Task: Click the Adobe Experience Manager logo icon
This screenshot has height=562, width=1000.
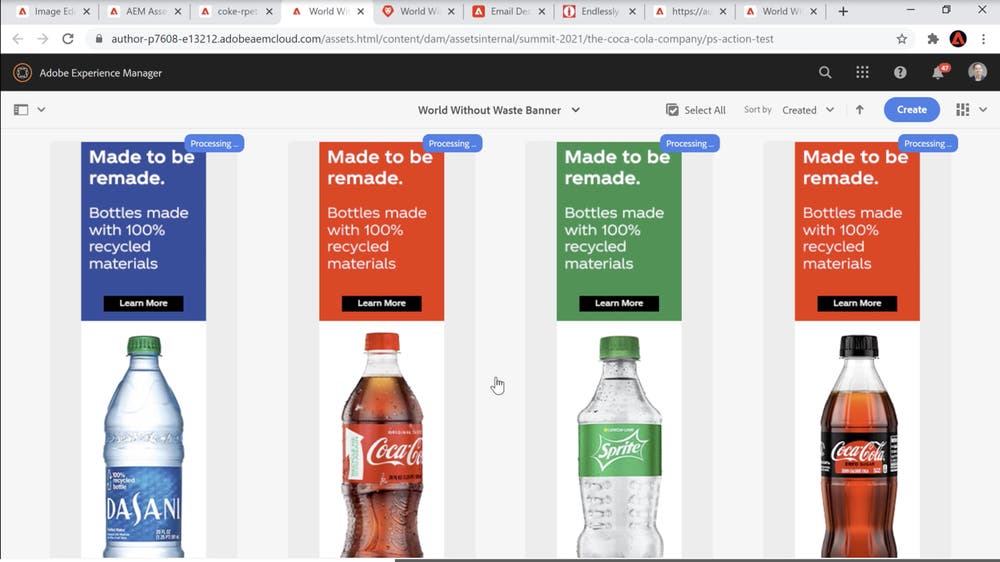Action: pos(22,73)
